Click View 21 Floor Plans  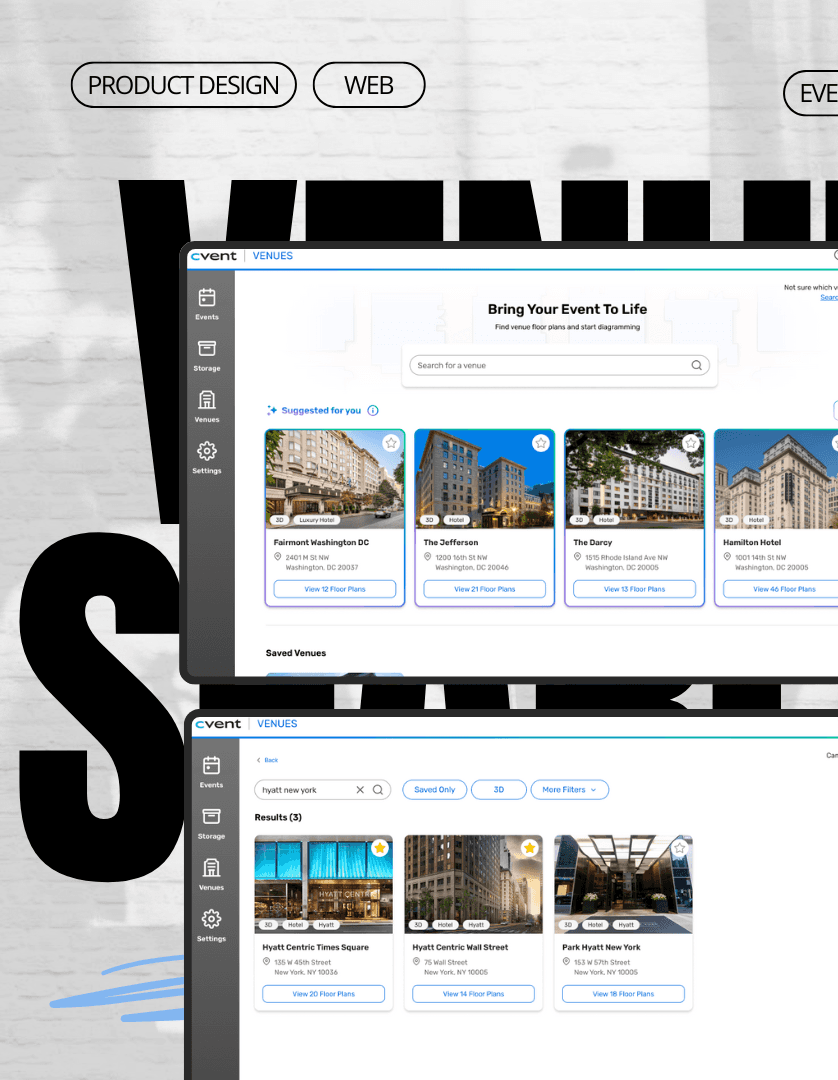click(x=485, y=589)
